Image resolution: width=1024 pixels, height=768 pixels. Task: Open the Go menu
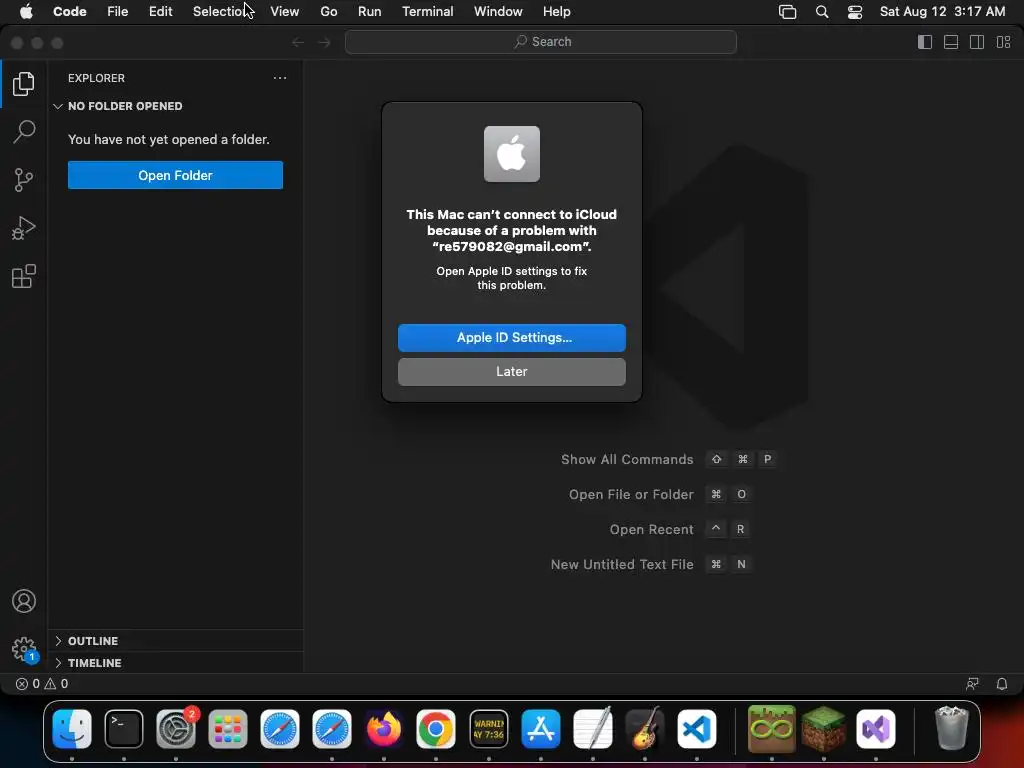328,12
